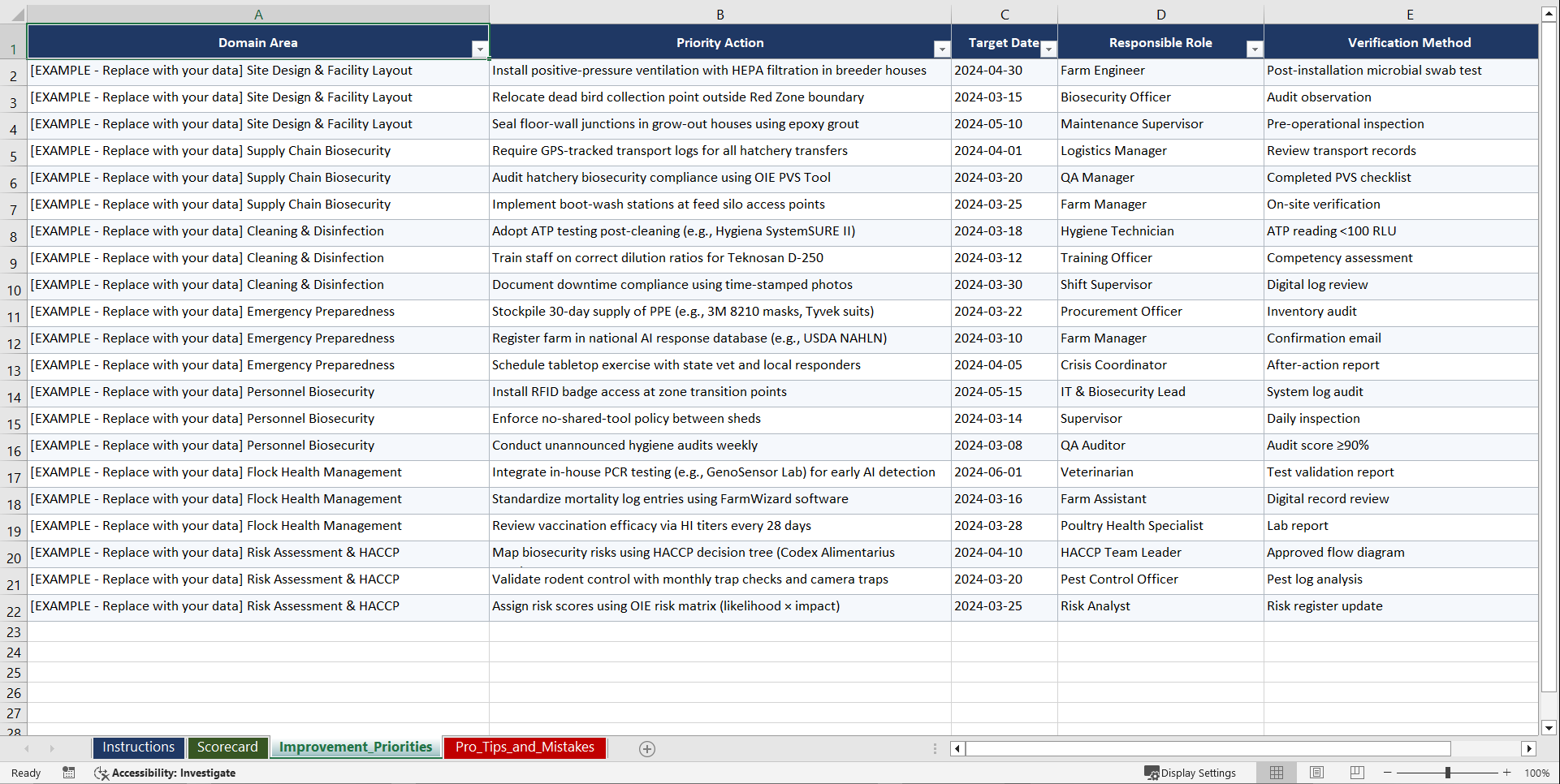Open the Target Date filter dropdown
Screen dimensions: 1560x784
click(x=1048, y=49)
